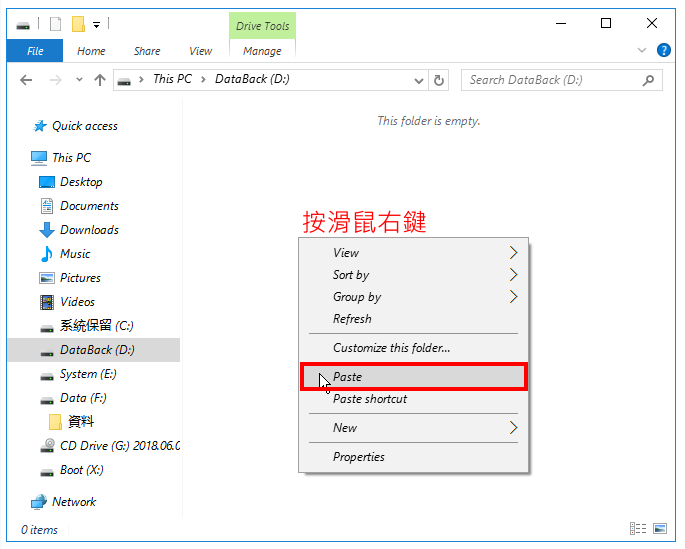
Task: Click the New folder icon in title bar
Action: tap(78, 24)
